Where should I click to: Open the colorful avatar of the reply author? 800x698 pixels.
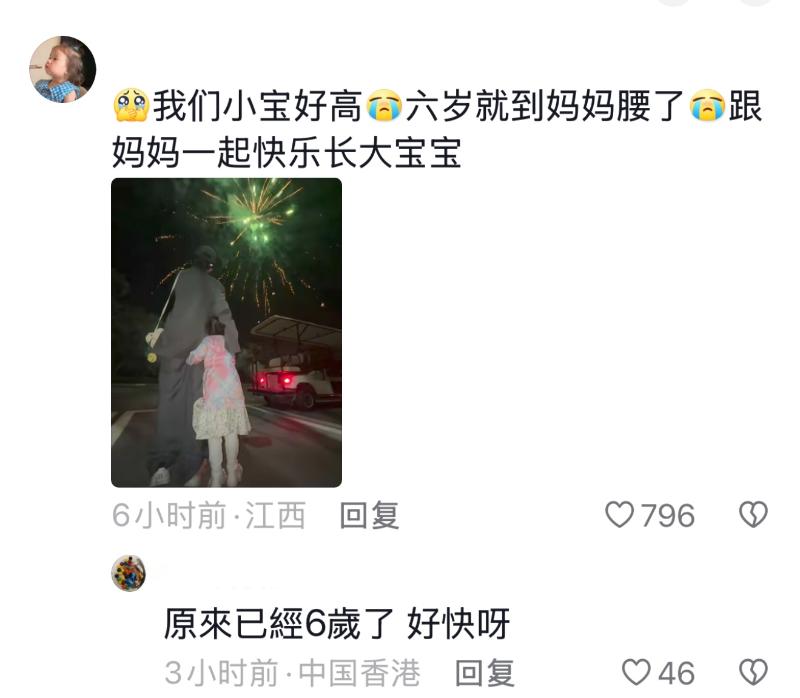pyautogui.click(x=129, y=574)
